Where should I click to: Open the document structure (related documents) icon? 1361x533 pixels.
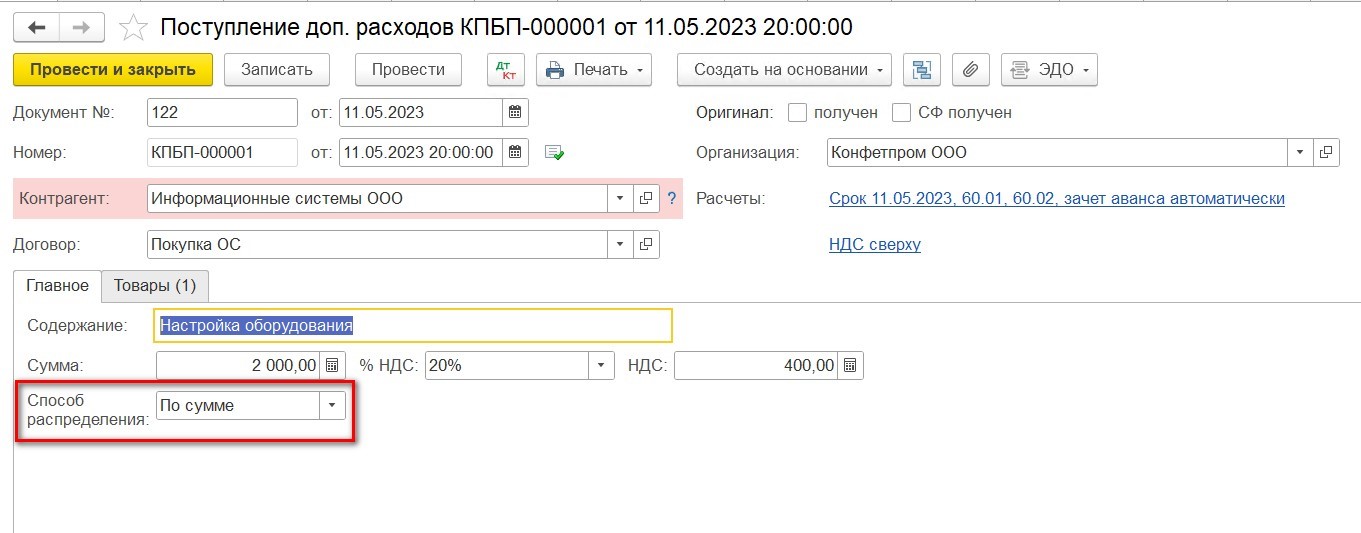(x=922, y=69)
